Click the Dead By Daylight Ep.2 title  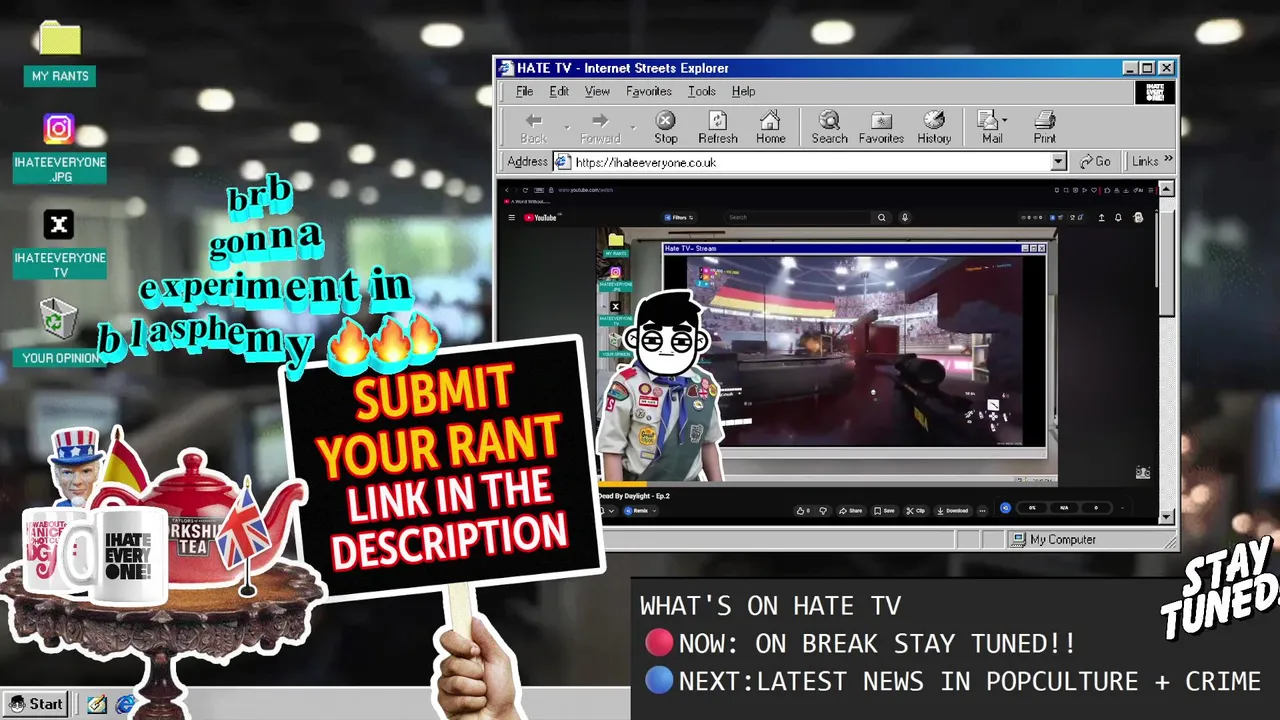[x=634, y=496]
